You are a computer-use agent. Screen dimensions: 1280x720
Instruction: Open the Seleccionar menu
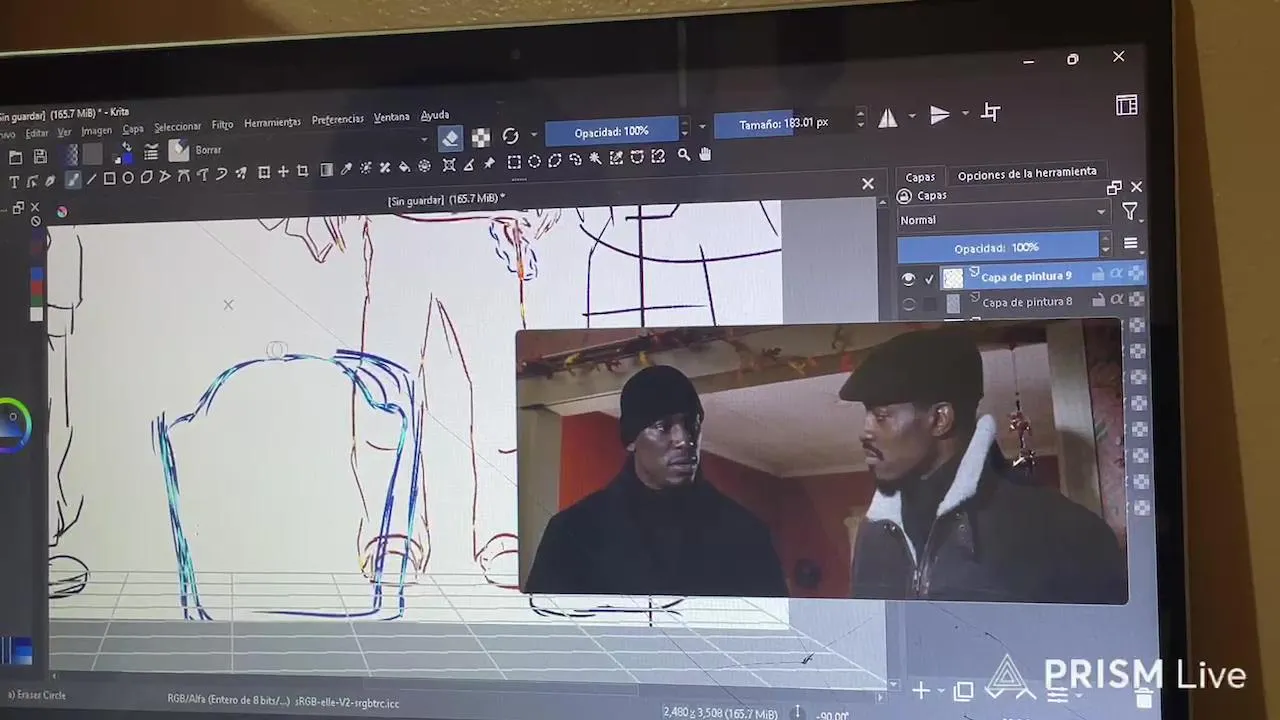[x=177, y=127]
